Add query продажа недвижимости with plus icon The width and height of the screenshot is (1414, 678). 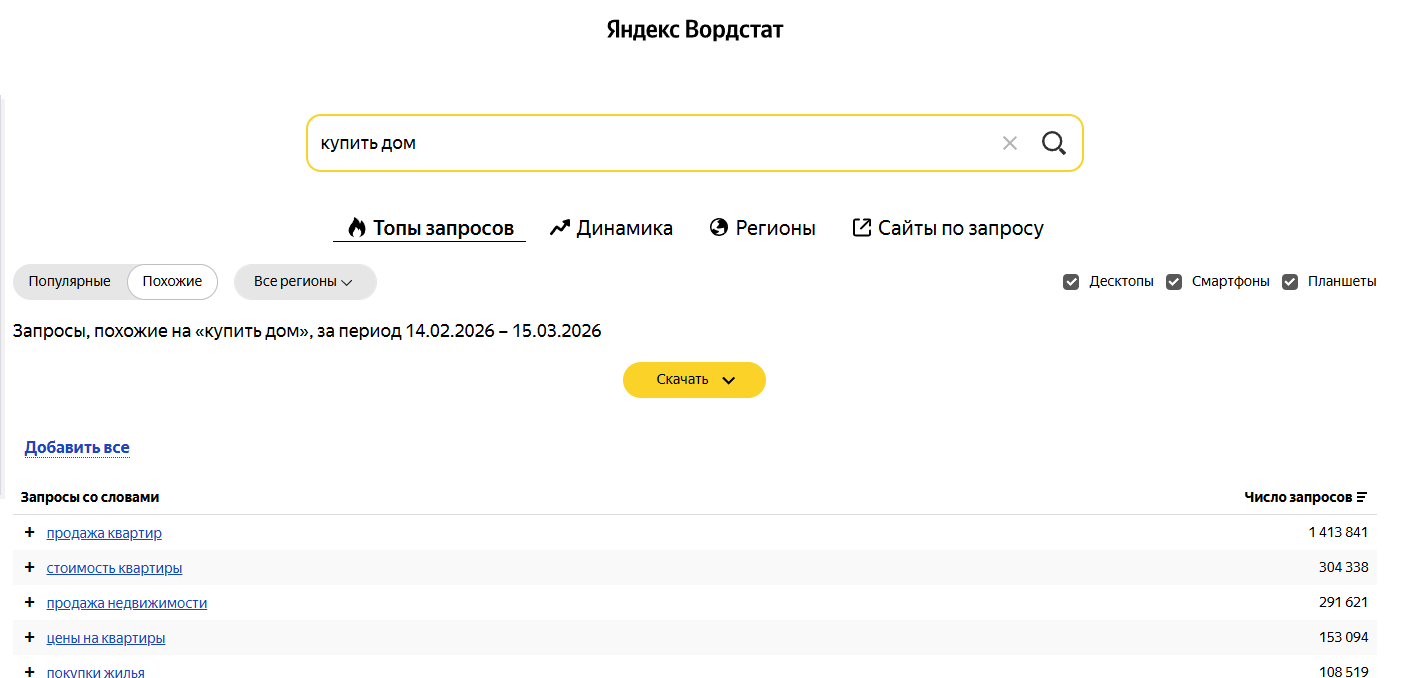(29, 602)
